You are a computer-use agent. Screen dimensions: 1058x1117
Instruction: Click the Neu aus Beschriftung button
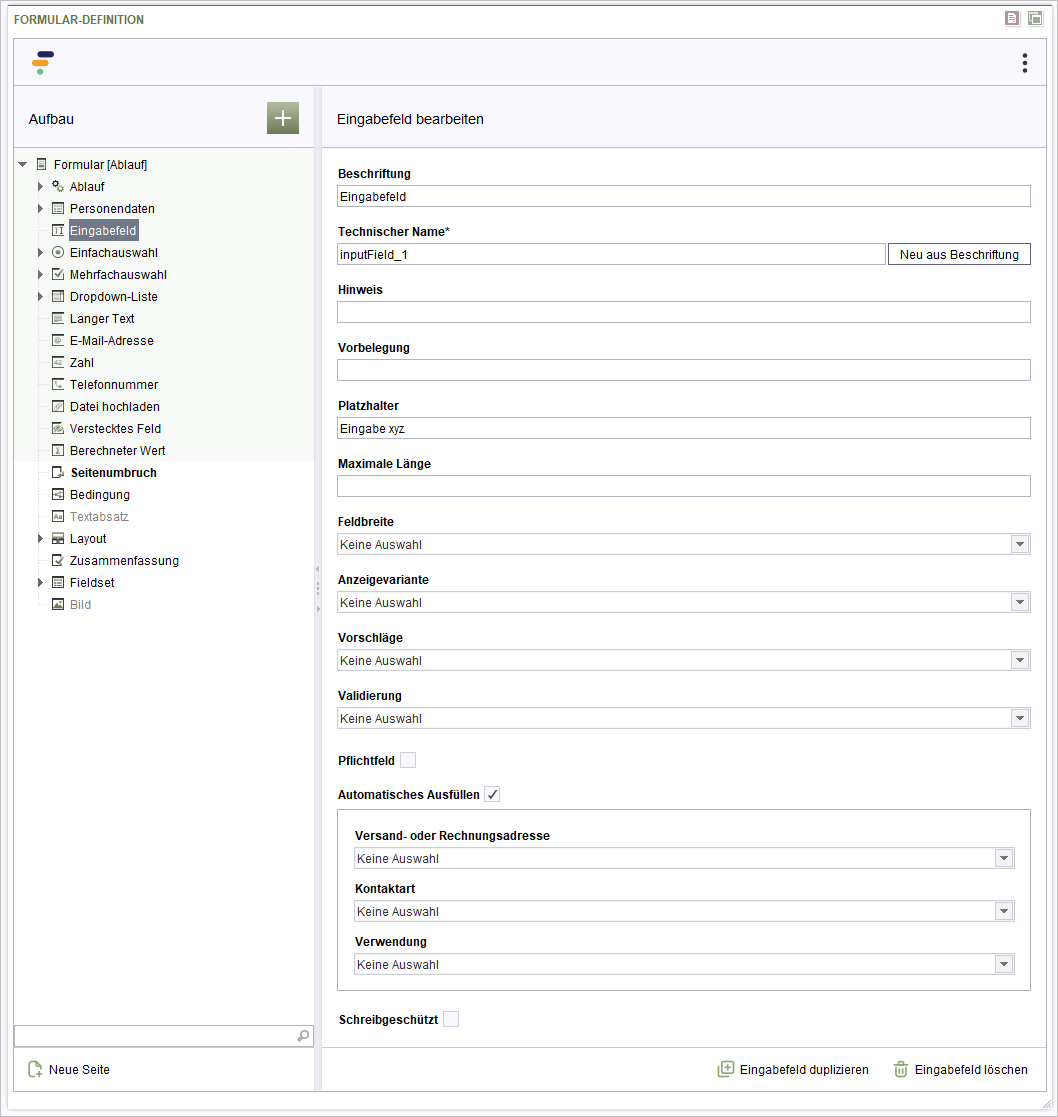click(x=959, y=254)
